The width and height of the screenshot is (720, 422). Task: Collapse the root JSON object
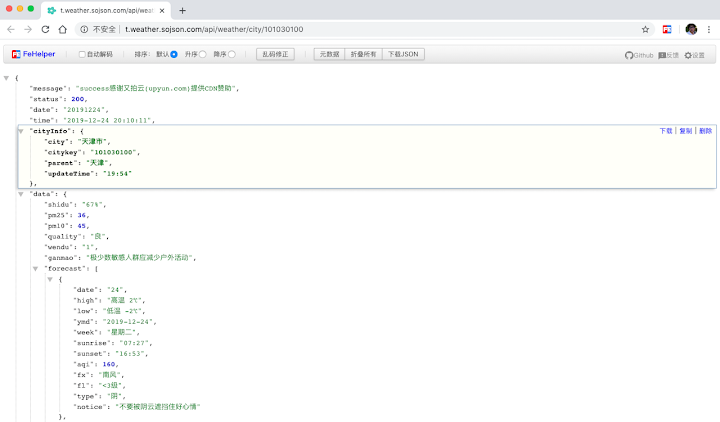click(x=6, y=78)
